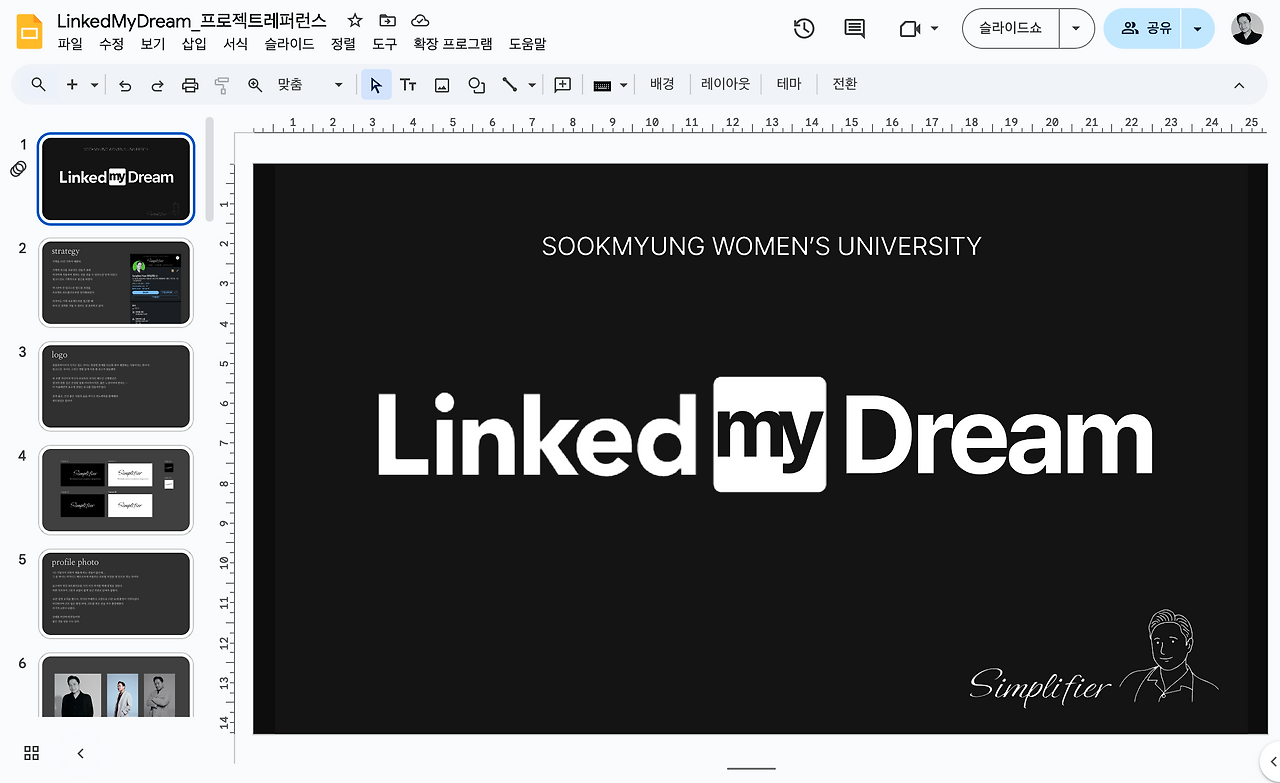Open the 도구 menu

tap(384, 44)
